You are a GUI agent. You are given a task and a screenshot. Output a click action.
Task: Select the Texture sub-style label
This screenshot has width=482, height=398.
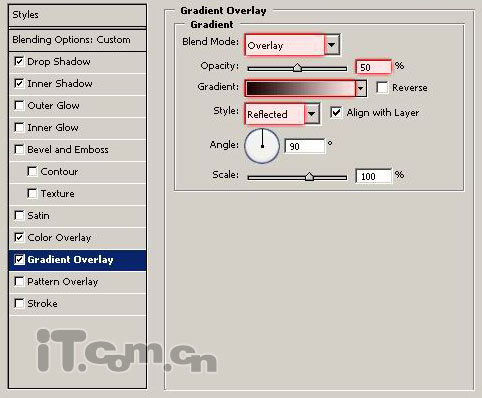click(x=57, y=193)
